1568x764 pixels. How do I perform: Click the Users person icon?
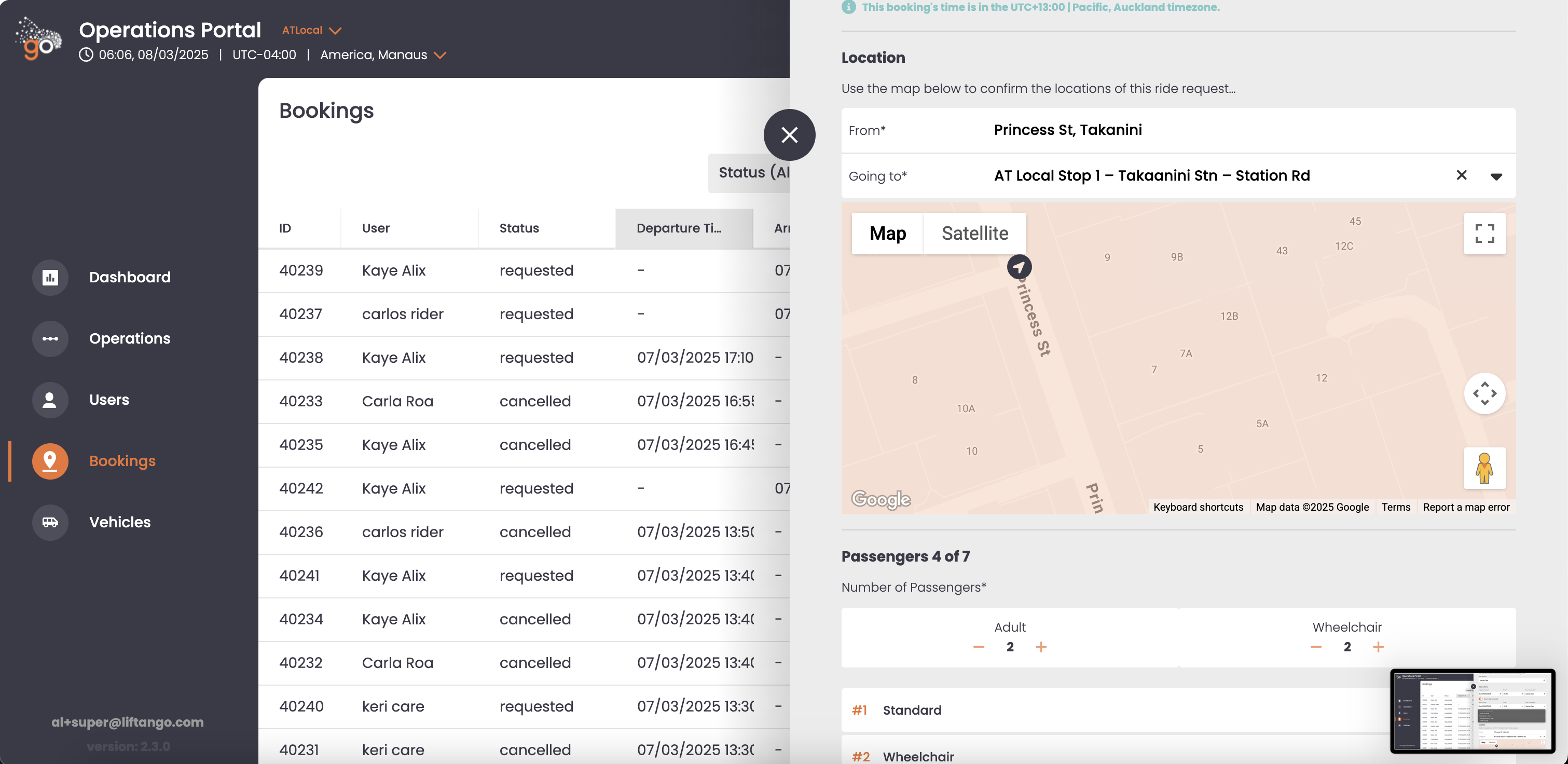[x=50, y=400]
